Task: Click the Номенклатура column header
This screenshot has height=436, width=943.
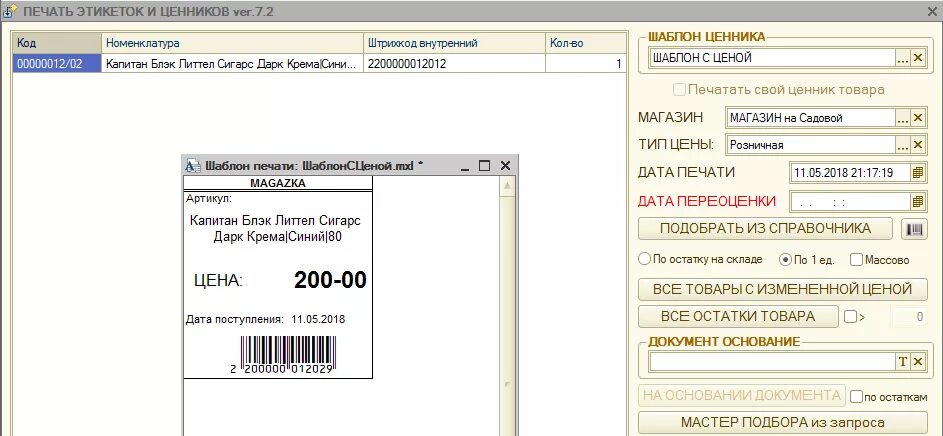Action: point(233,43)
